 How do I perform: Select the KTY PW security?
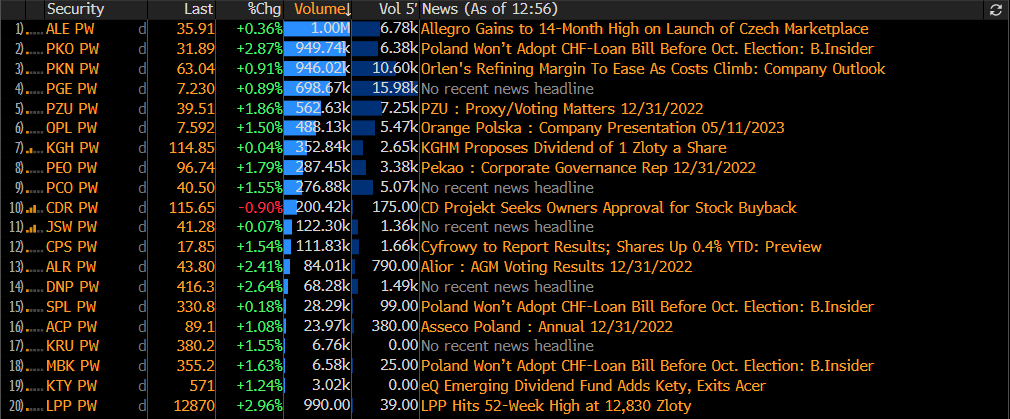(73, 386)
